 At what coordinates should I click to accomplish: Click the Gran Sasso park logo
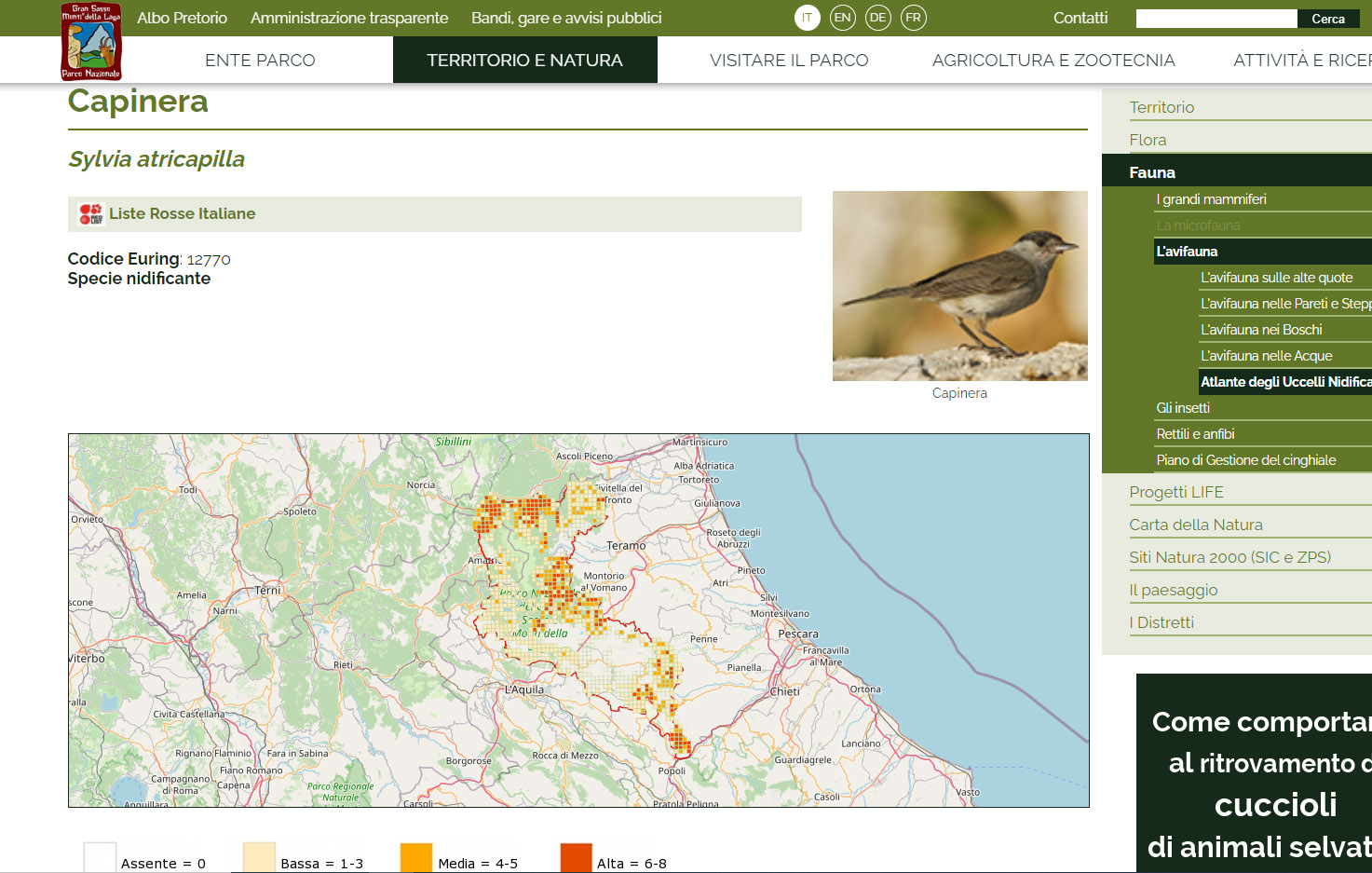(91, 41)
